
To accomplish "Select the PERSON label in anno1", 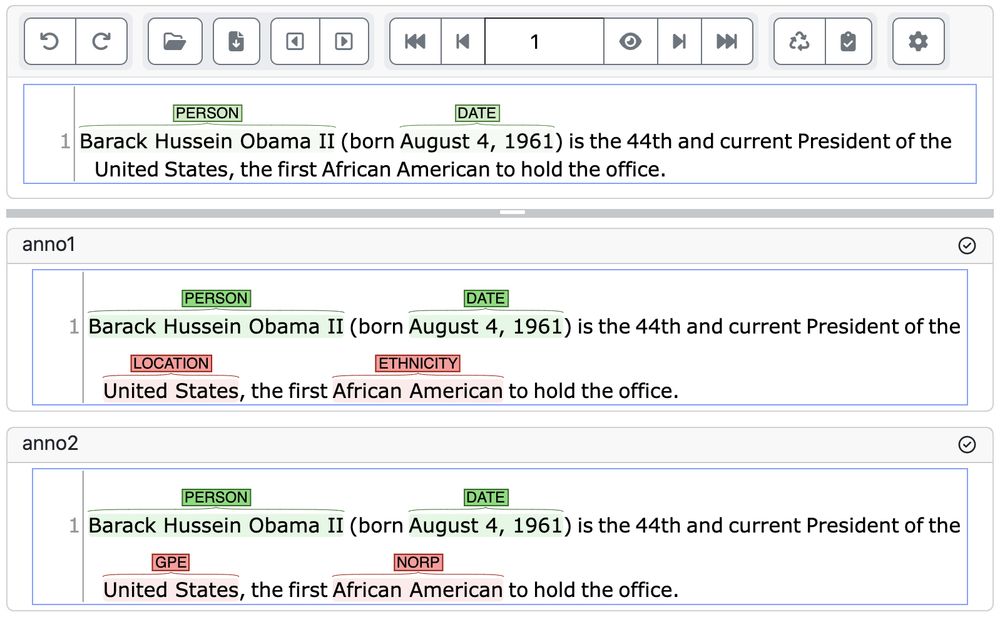I will [x=216, y=298].
